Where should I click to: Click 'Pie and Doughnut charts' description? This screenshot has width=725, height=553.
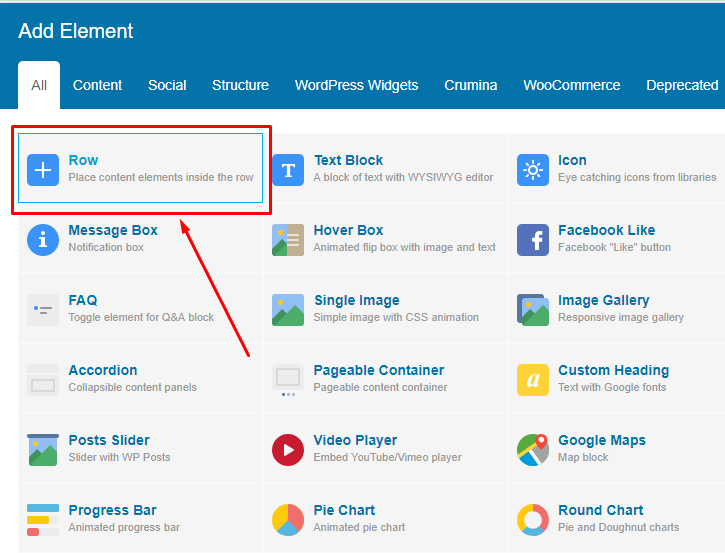tap(618, 527)
